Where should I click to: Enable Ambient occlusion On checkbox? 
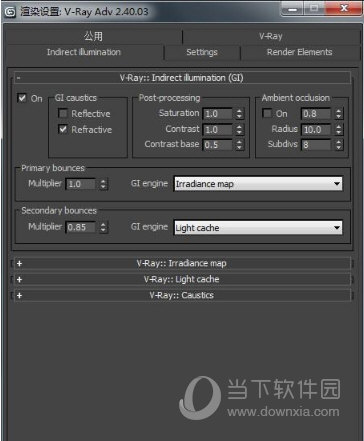click(267, 113)
